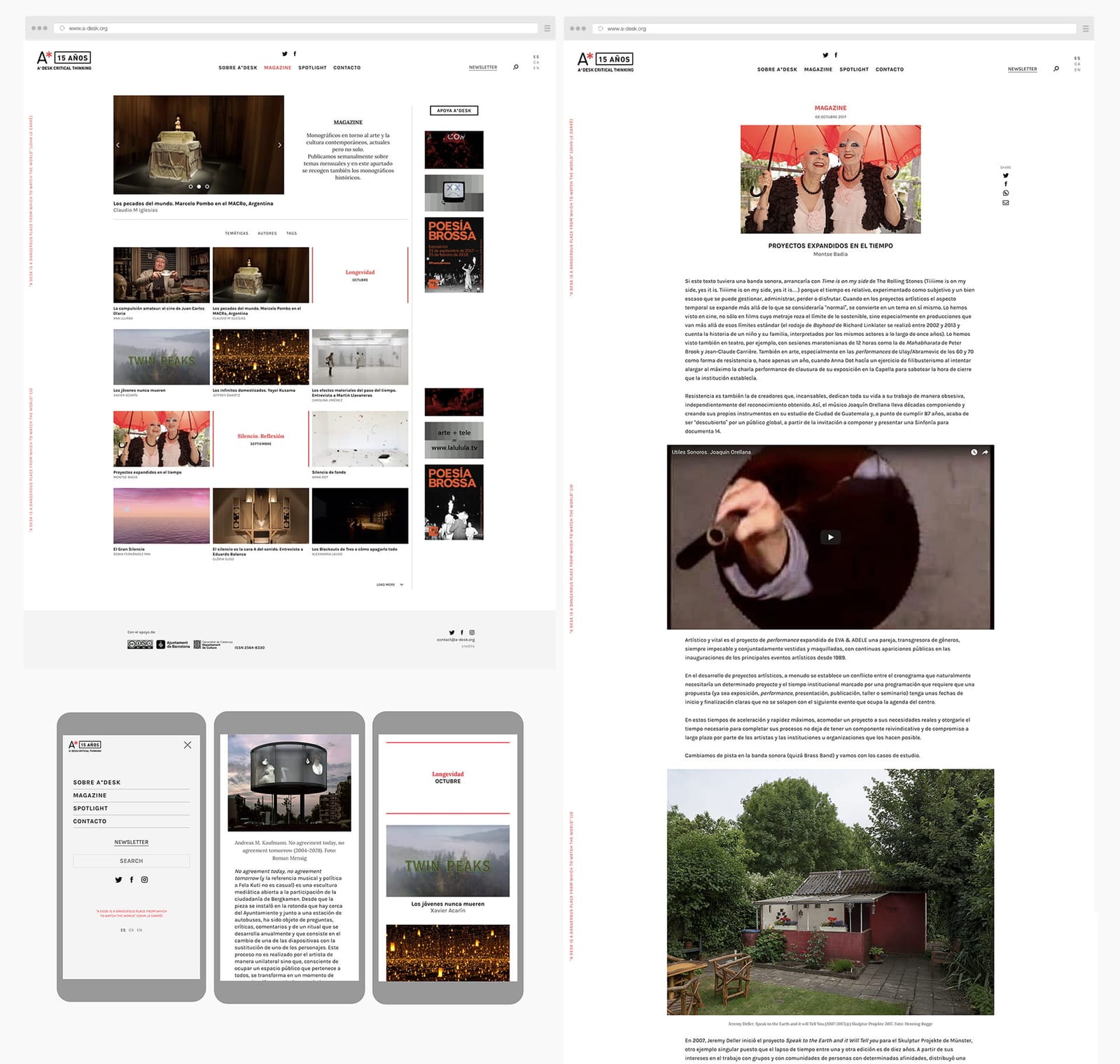Go to next slide with right arrow
Viewport: 1120px width, 1064px height.
pos(279,145)
